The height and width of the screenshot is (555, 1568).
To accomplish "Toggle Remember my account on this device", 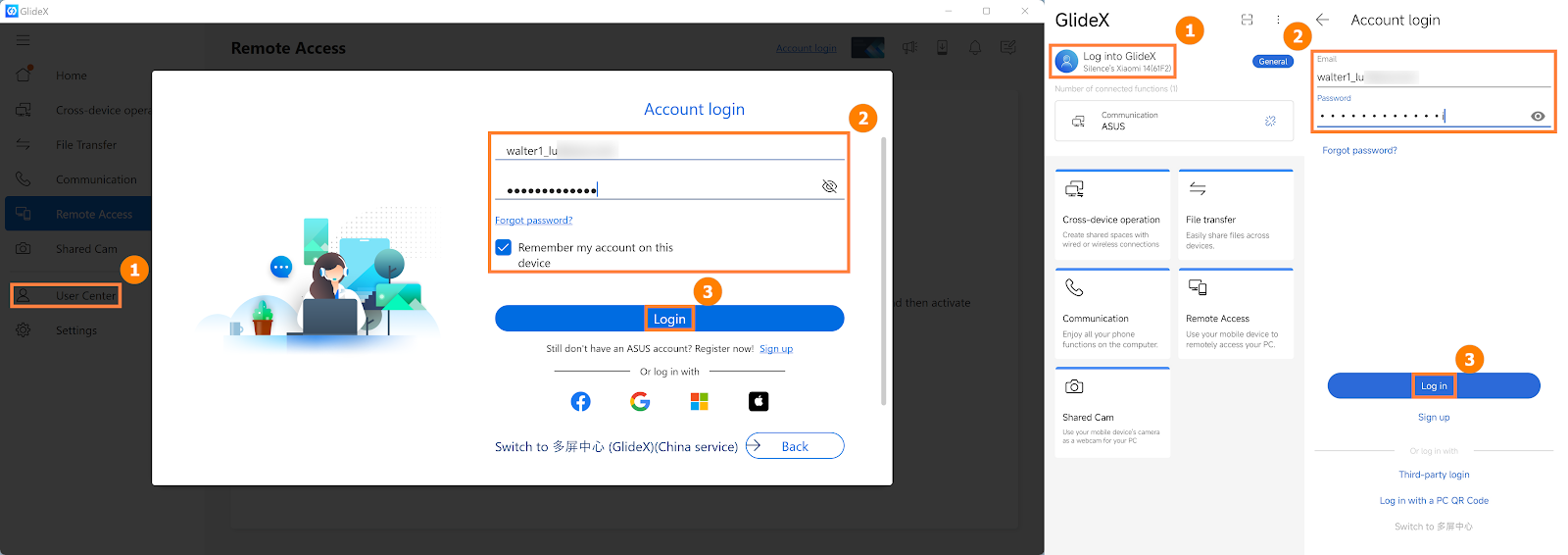I will [503, 247].
